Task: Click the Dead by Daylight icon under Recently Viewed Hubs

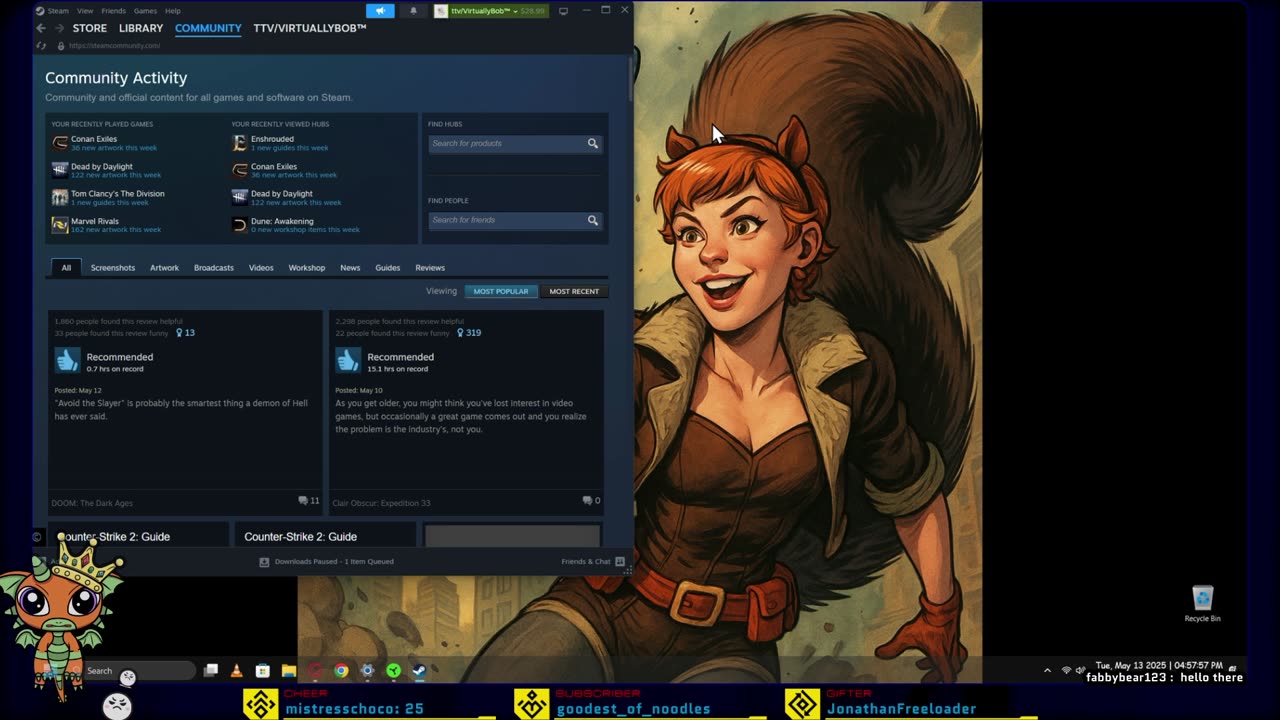Action: [240, 197]
